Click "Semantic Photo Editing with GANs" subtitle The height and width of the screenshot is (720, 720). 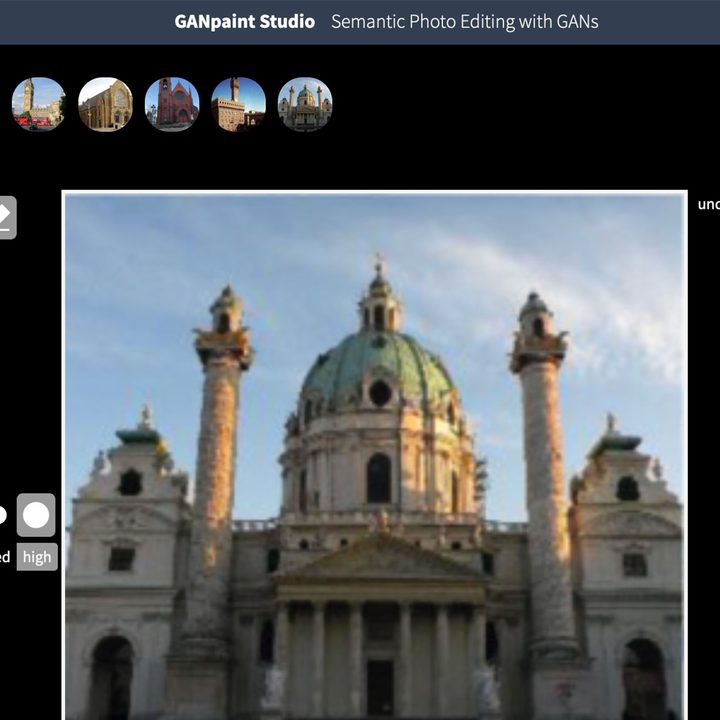click(465, 22)
